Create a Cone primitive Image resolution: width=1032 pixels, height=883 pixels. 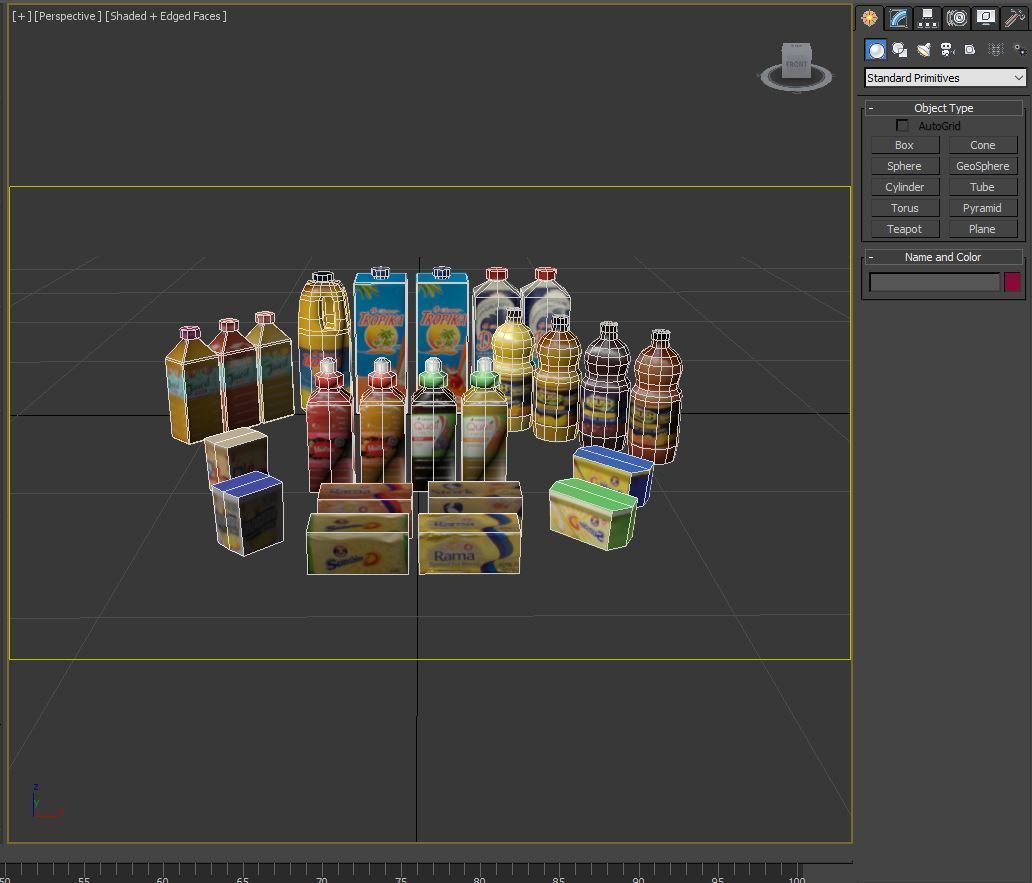pyautogui.click(x=983, y=145)
